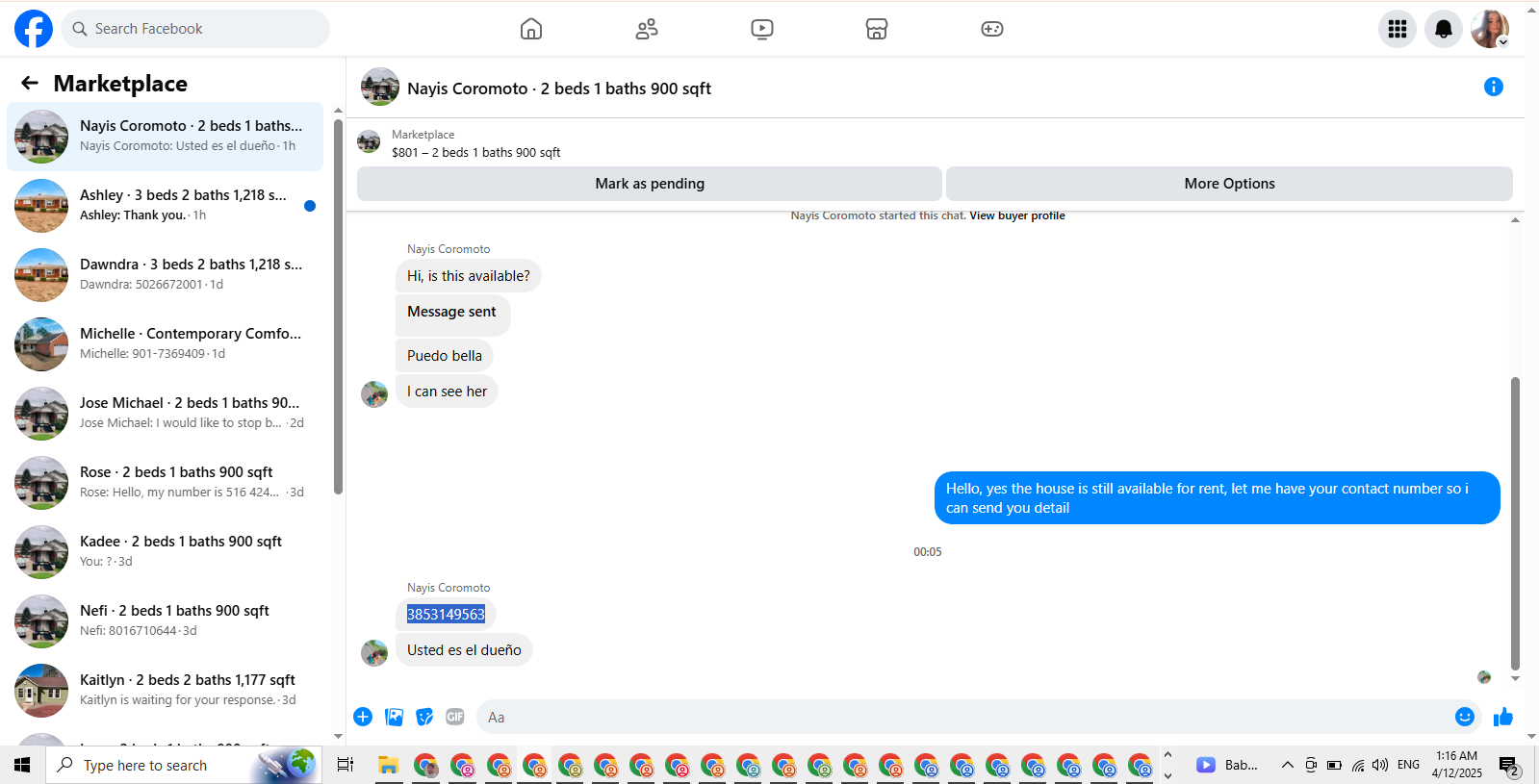Open the Windows Start menu

coord(22,765)
